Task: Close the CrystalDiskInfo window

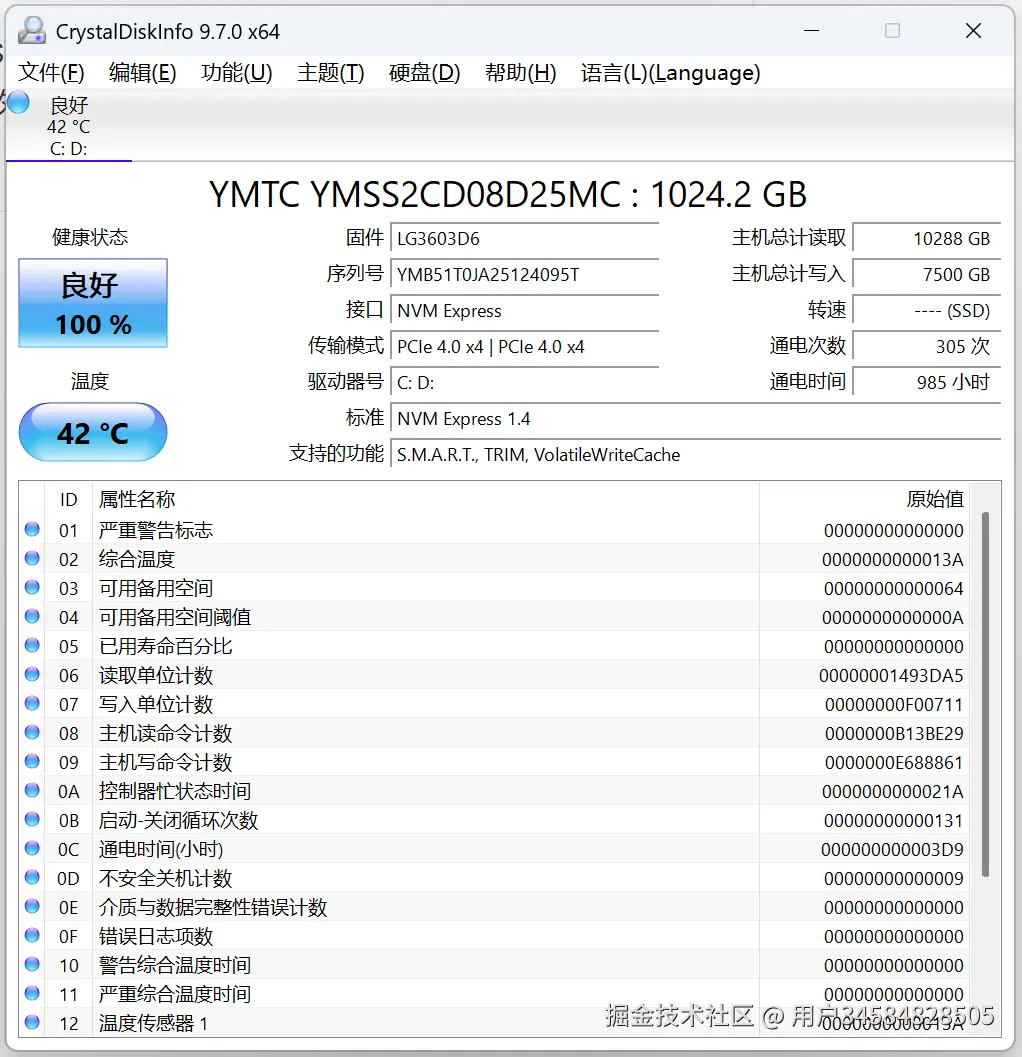Action: tap(973, 30)
